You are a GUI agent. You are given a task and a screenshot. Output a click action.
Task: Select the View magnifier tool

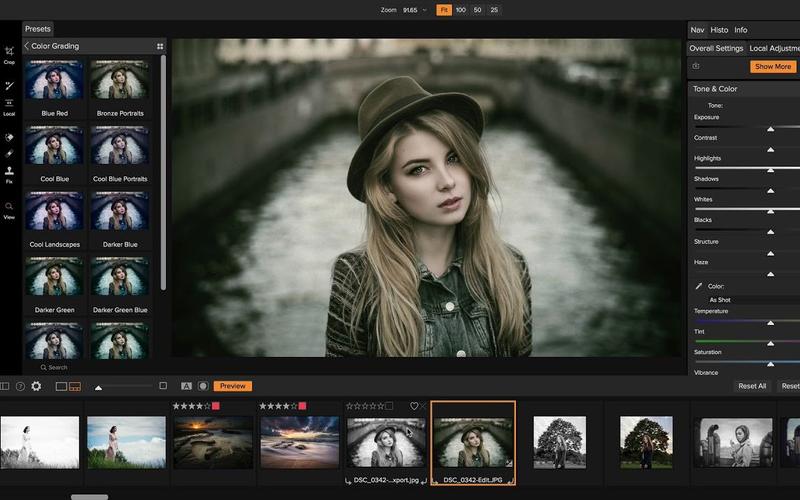point(9,206)
